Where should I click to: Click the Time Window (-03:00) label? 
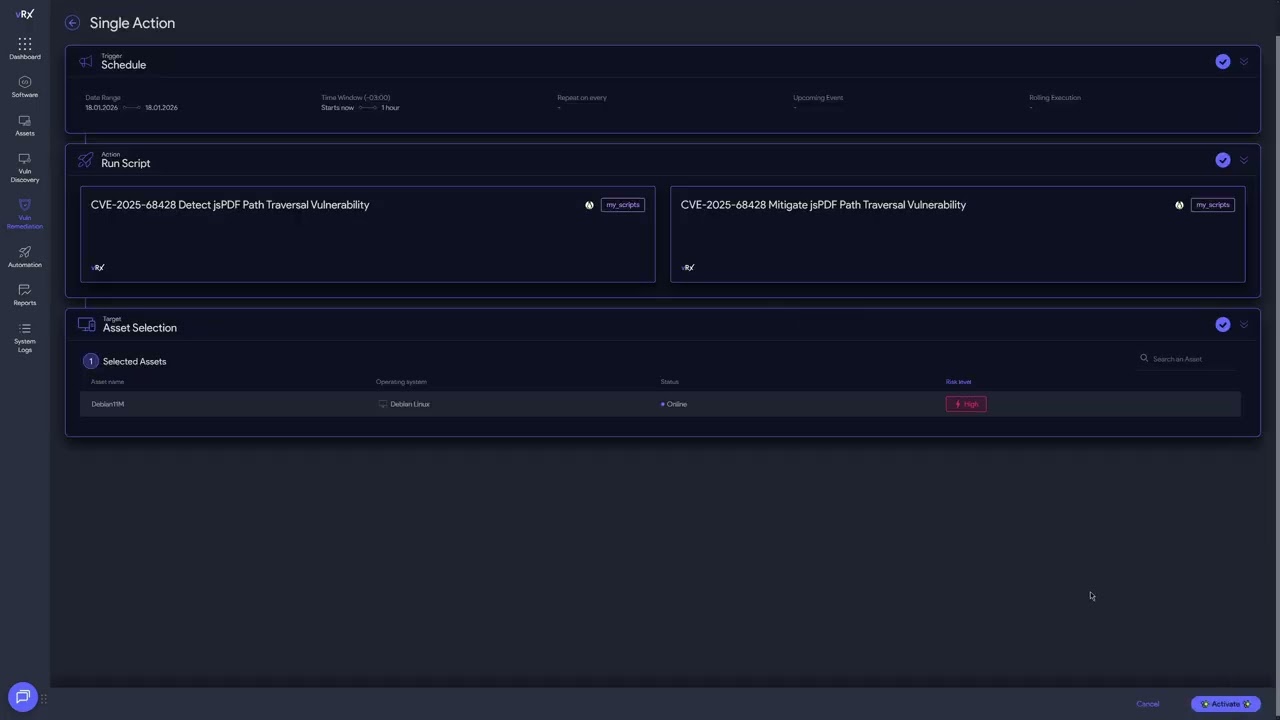tap(356, 98)
